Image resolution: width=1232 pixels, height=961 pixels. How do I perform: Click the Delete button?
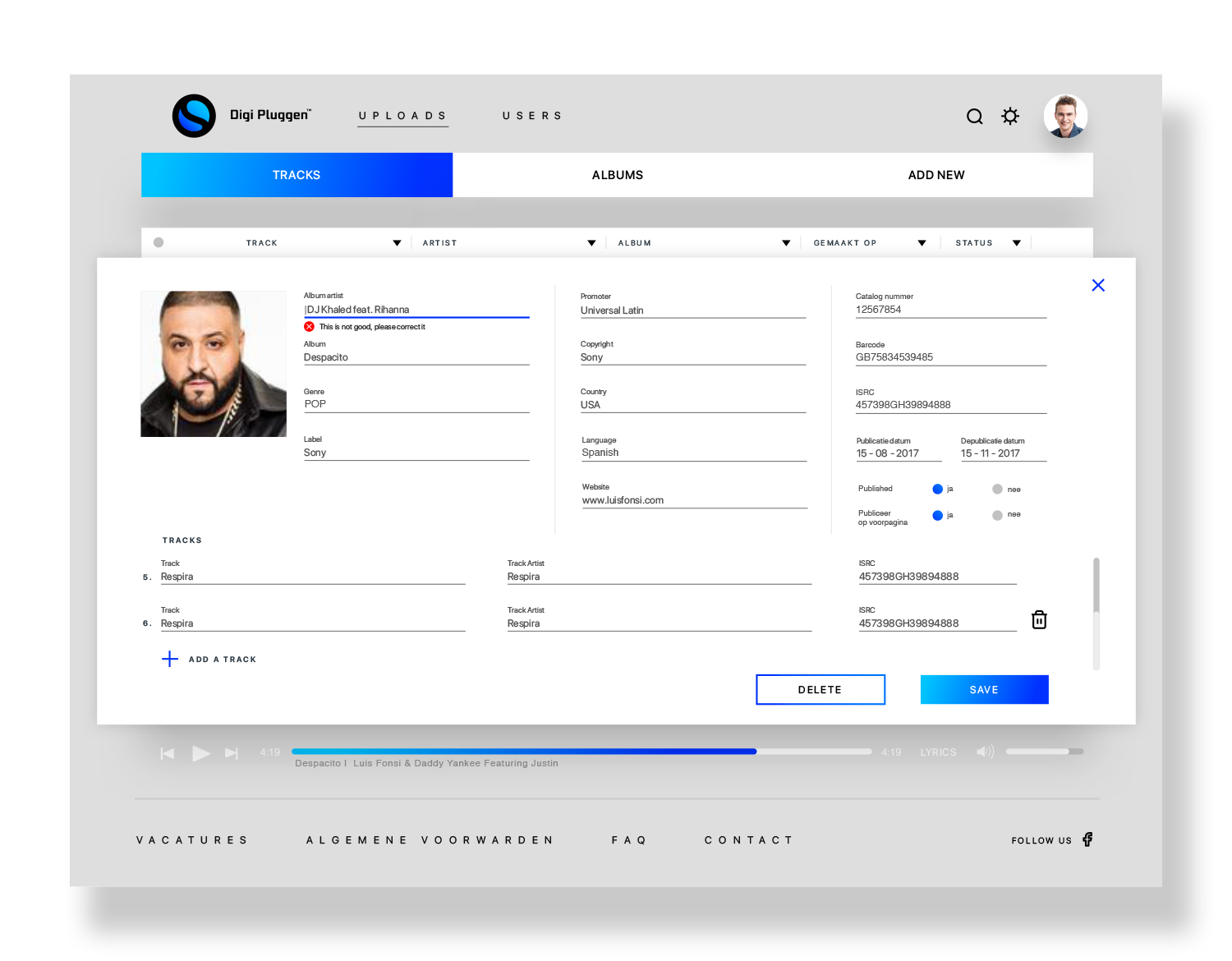click(x=820, y=690)
